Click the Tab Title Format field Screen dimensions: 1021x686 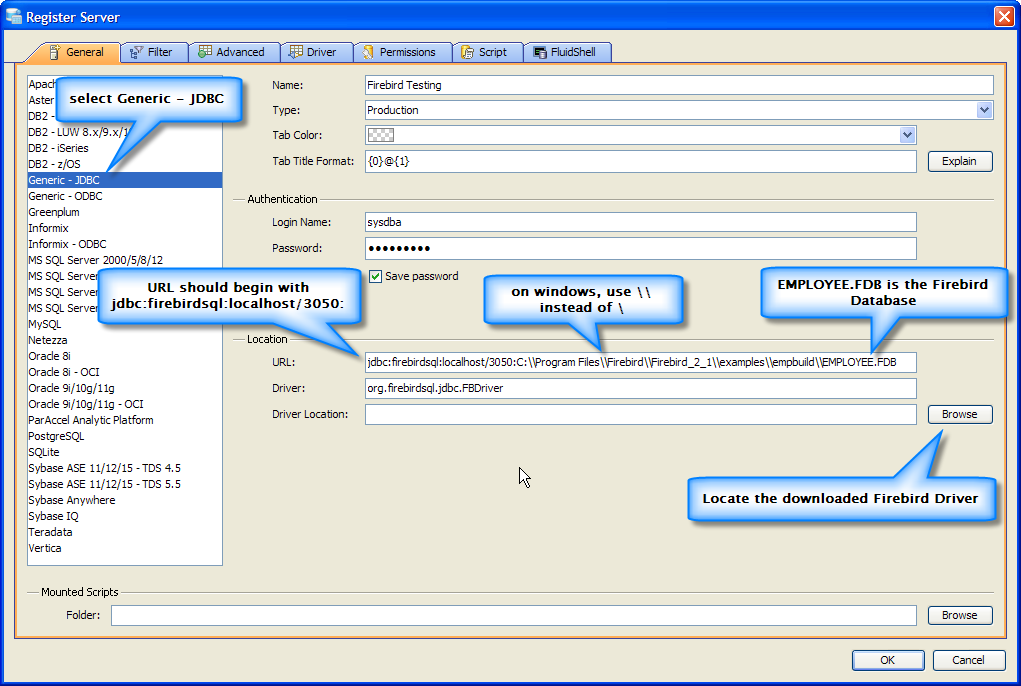click(641, 161)
